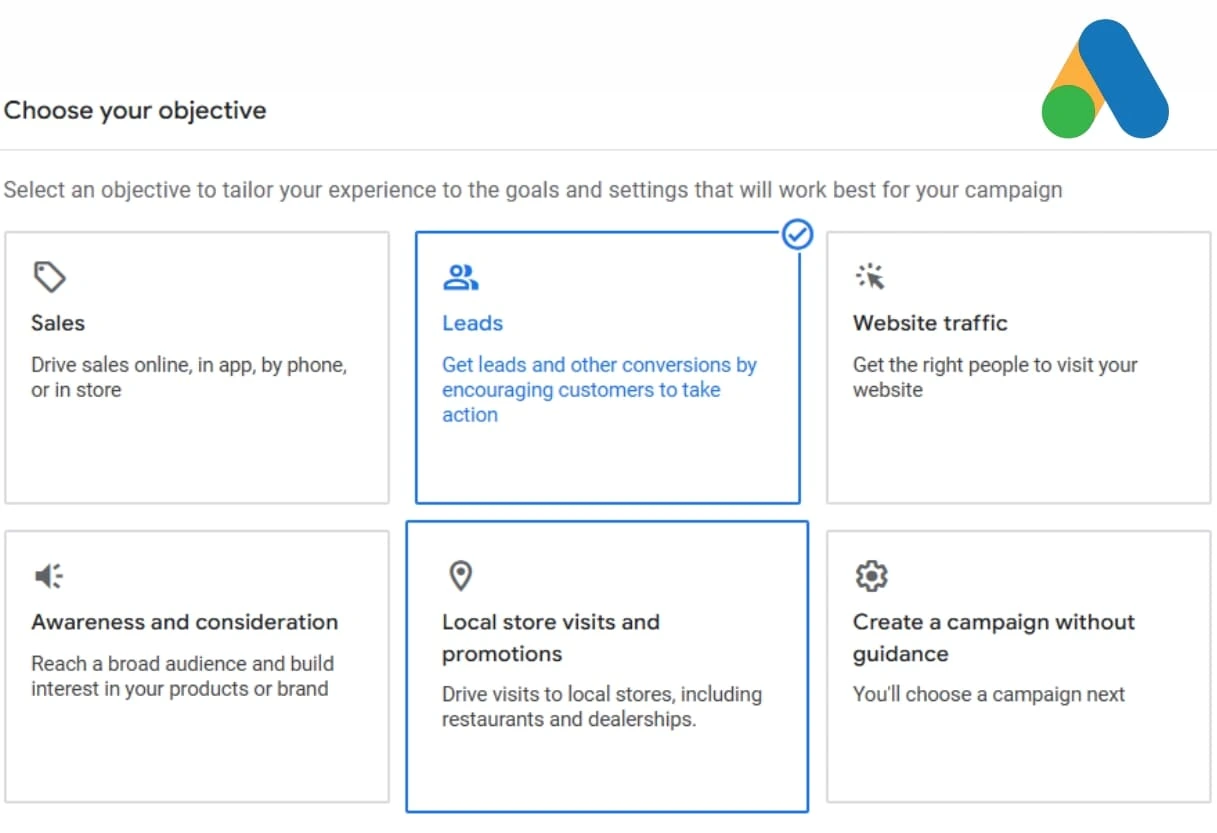
Task: Click the Leads people icon
Action: click(x=460, y=277)
